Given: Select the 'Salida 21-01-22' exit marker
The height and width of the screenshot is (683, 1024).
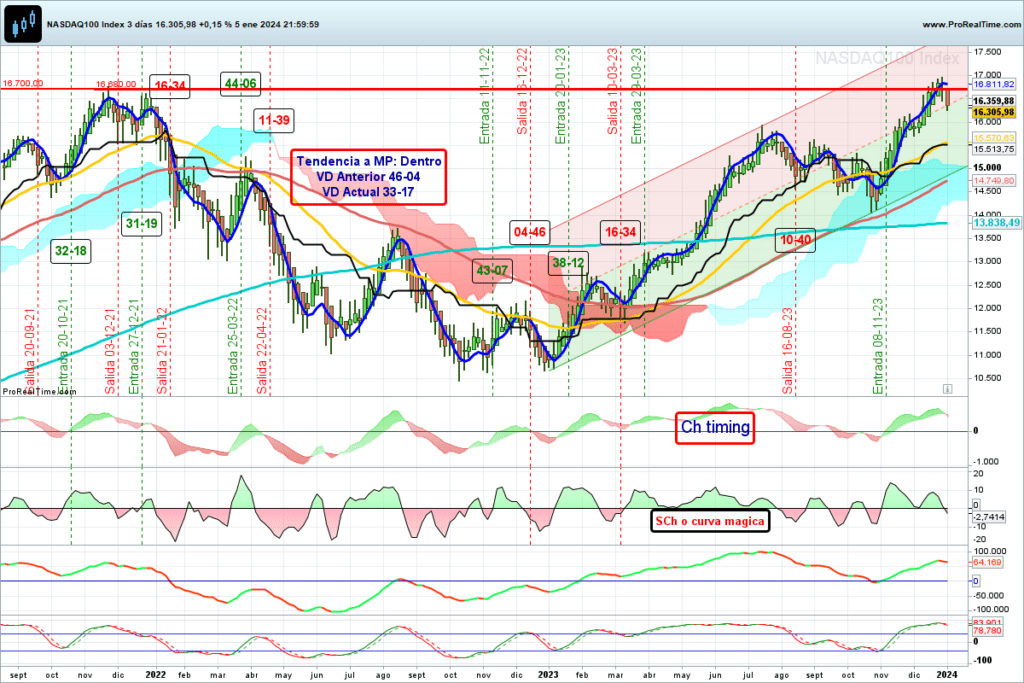Looking at the screenshot, I should (x=162, y=351).
